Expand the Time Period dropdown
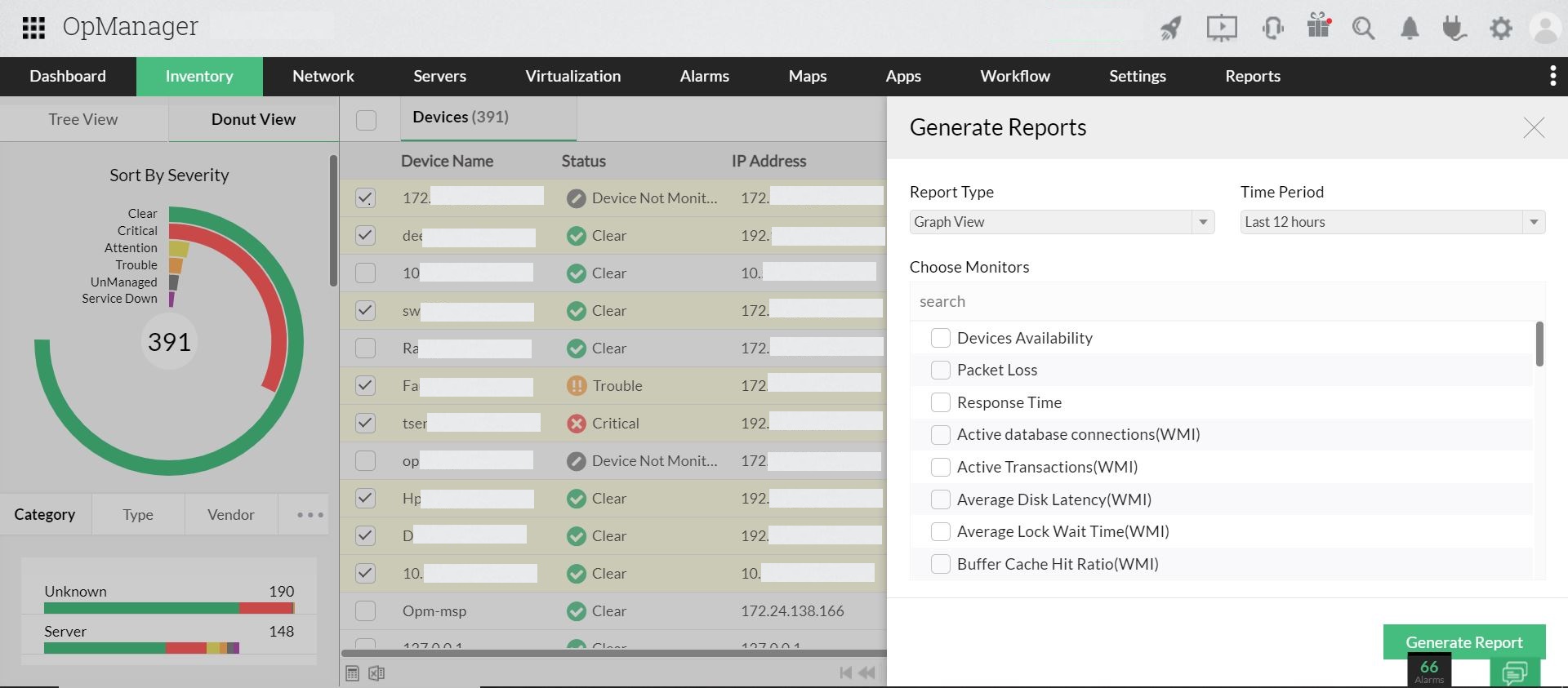 pyautogui.click(x=1392, y=222)
